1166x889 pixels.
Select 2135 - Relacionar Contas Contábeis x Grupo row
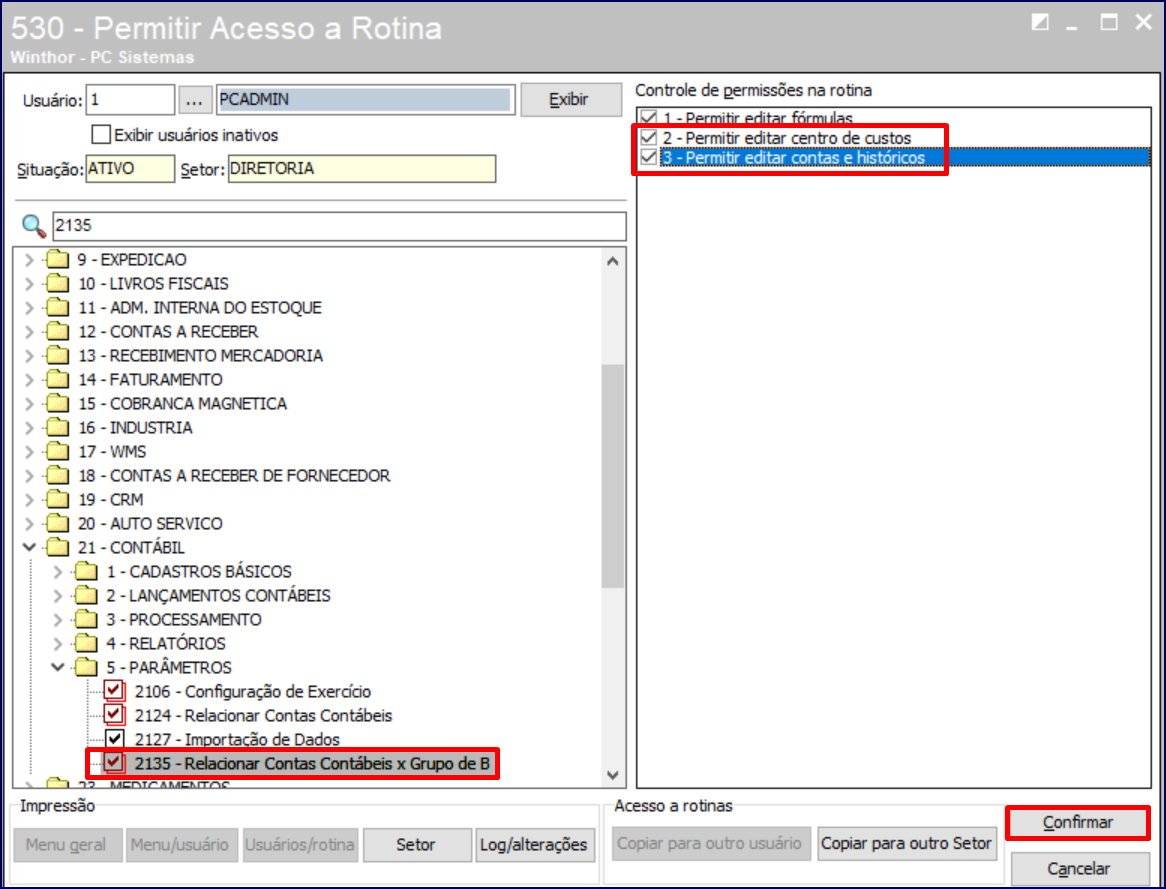(312, 763)
